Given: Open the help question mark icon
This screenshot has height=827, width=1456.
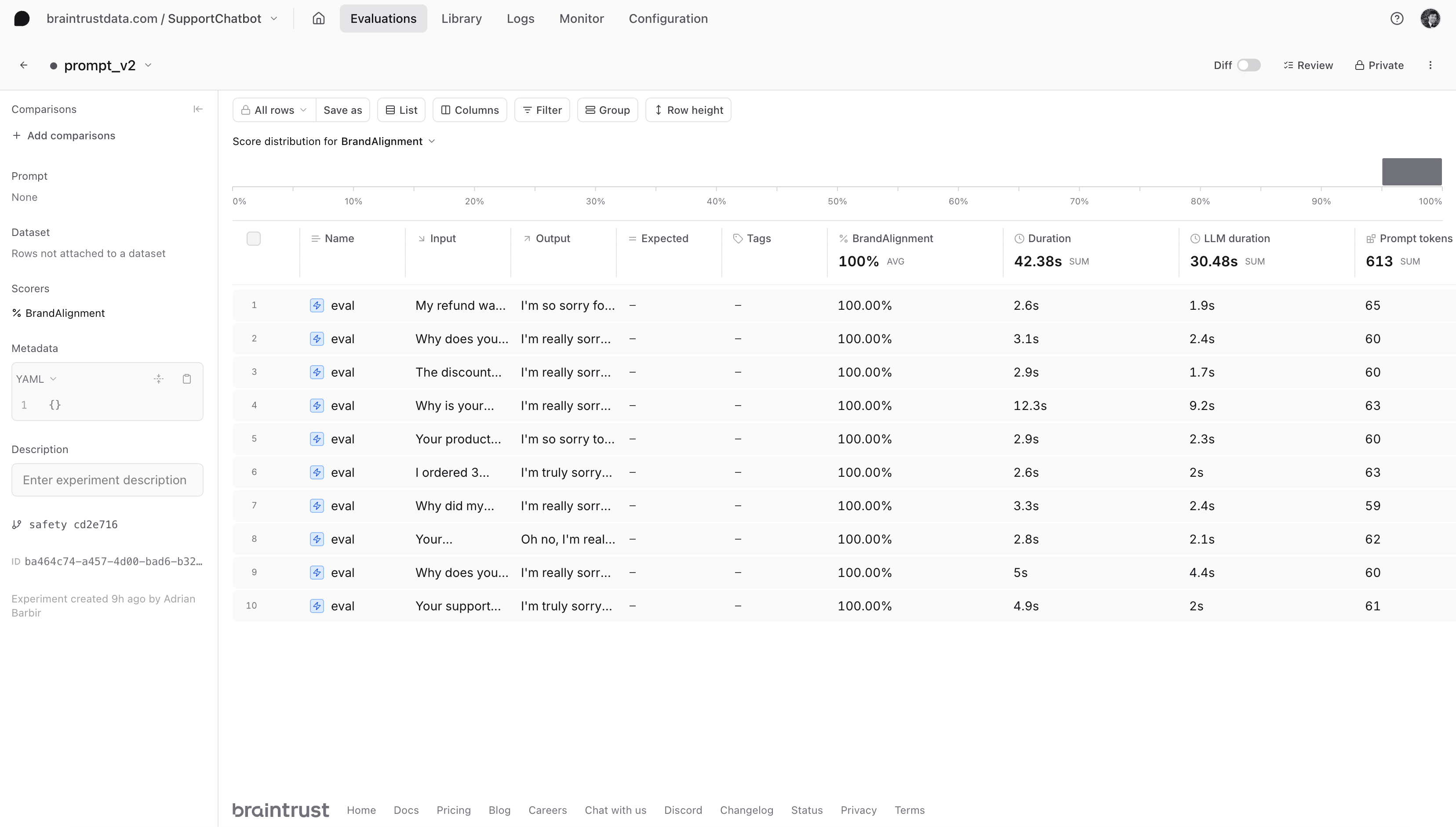Looking at the screenshot, I should pyautogui.click(x=1396, y=19).
